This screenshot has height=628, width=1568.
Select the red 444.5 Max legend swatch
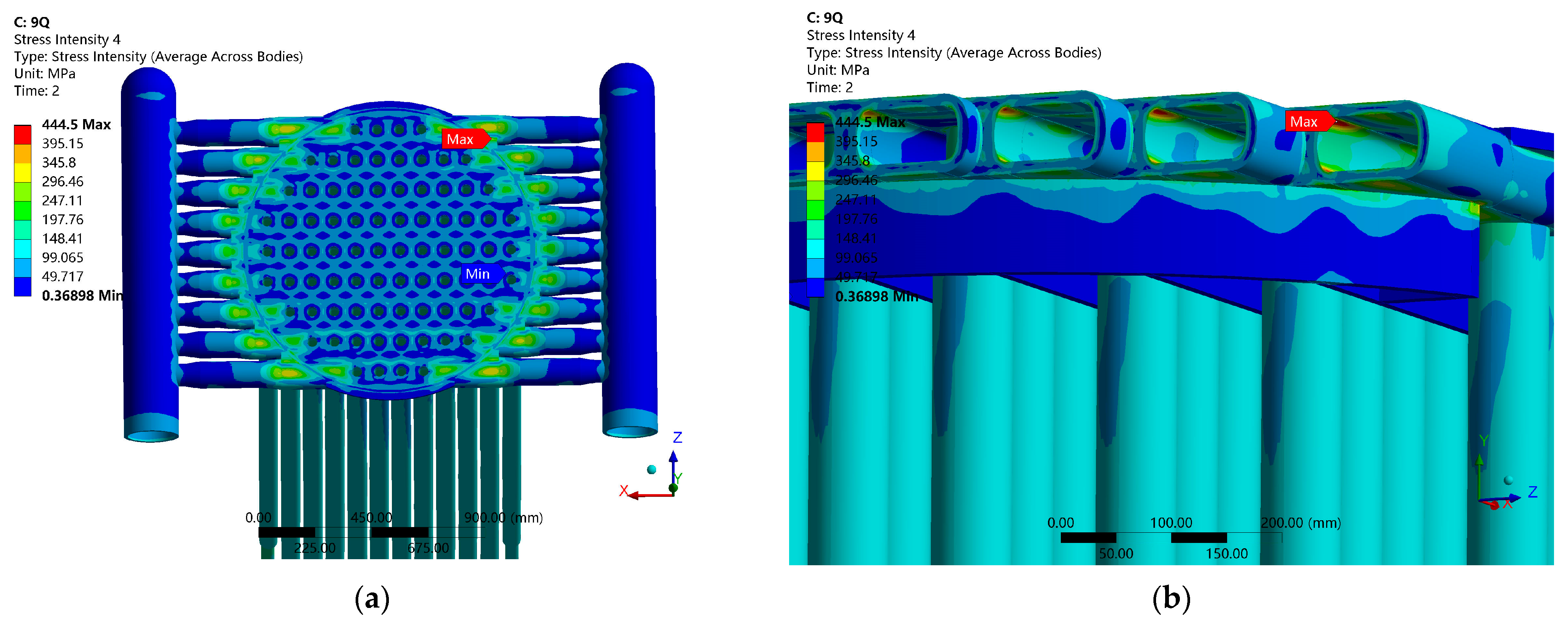click(23, 134)
